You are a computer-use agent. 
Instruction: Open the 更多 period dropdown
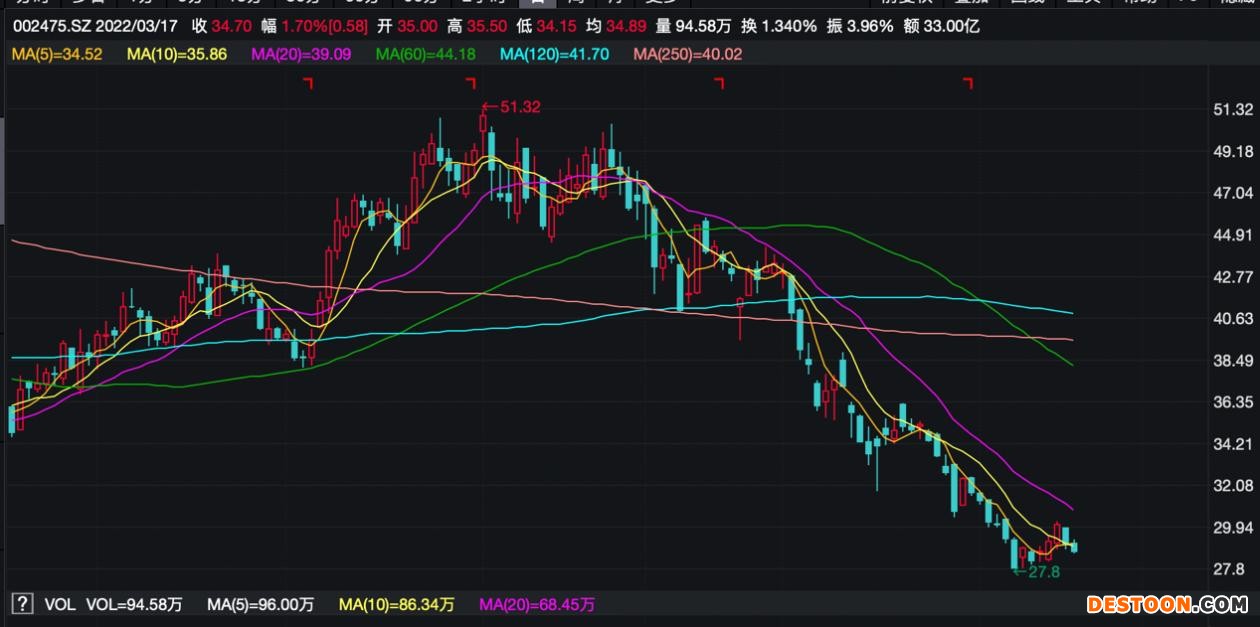coord(660,4)
